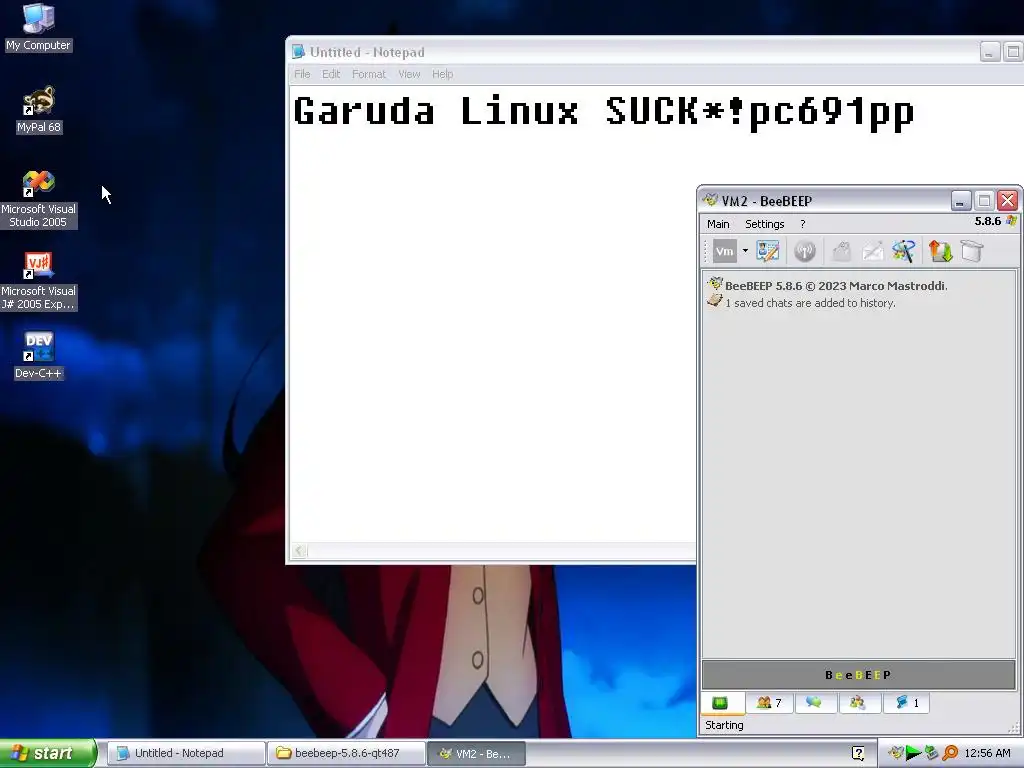
Task: Click the Notepad title bar icon
Action: tap(298, 52)
